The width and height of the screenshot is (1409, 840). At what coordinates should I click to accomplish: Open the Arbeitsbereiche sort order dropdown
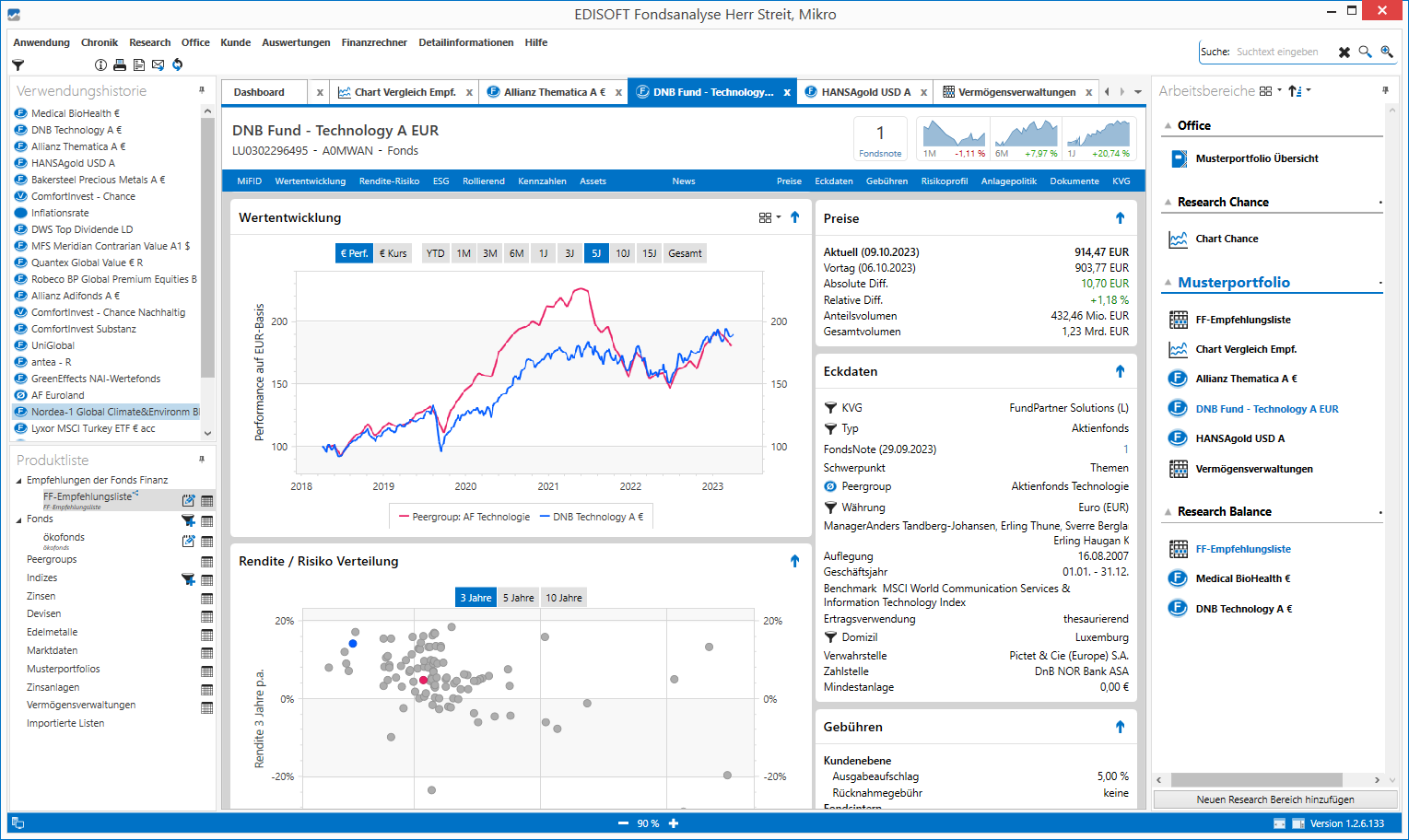tap(1299, 91)
